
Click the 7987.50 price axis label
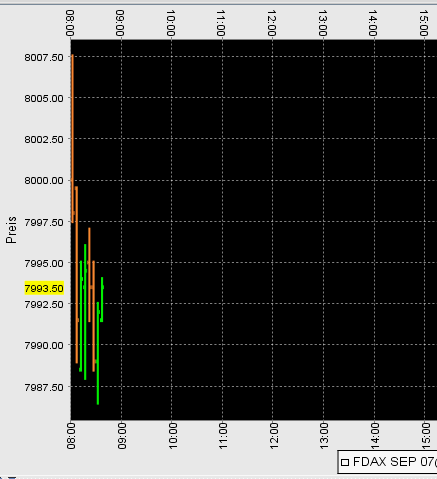pos(44,387)
